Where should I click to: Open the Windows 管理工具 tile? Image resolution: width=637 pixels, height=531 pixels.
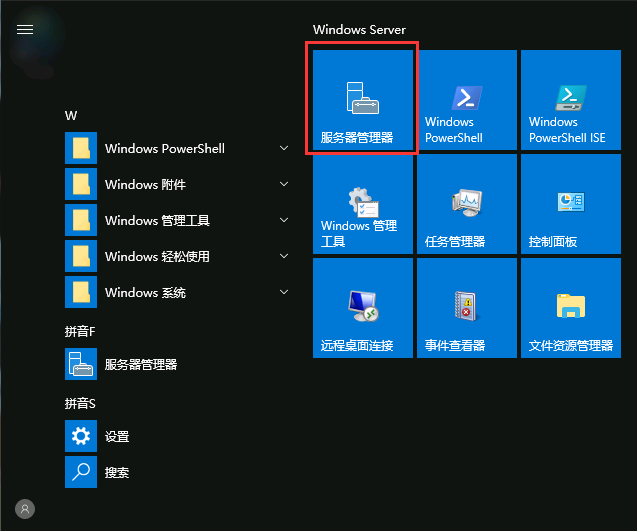(362, 204)
